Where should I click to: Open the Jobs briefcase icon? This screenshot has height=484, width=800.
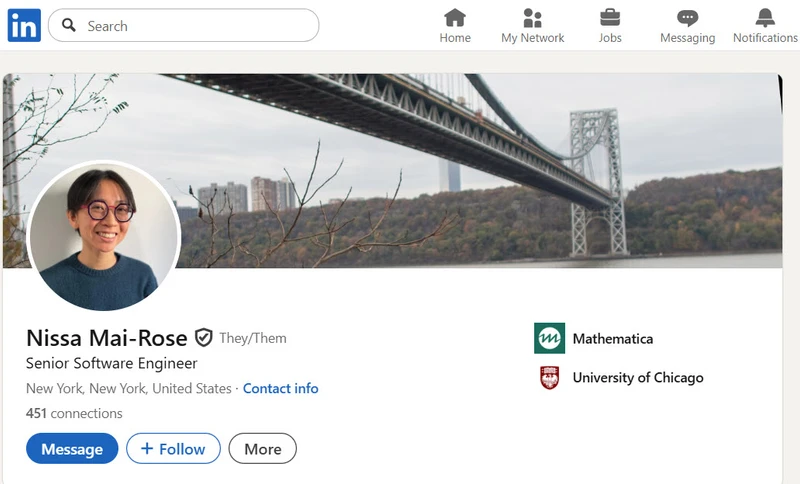(x=610, y=18)
